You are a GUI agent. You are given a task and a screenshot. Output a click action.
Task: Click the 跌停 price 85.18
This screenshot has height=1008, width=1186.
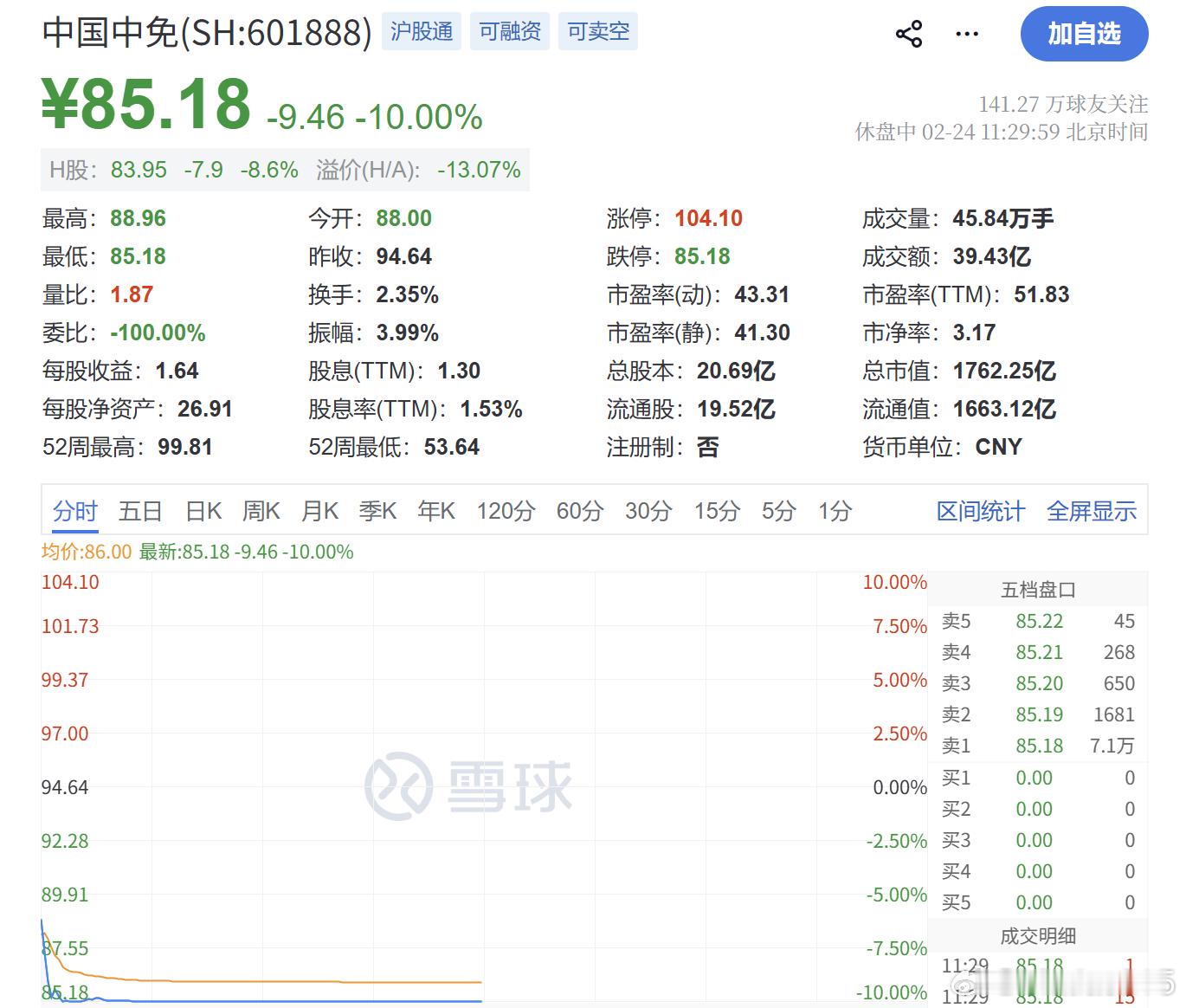703,256
